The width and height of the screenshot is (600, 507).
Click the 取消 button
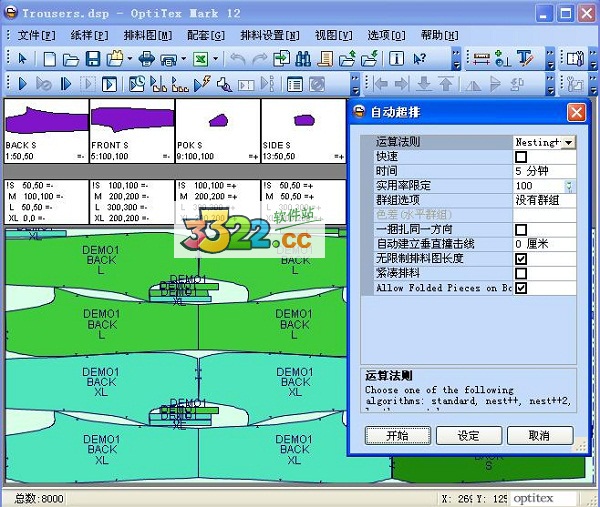click(x=540, y=435)
